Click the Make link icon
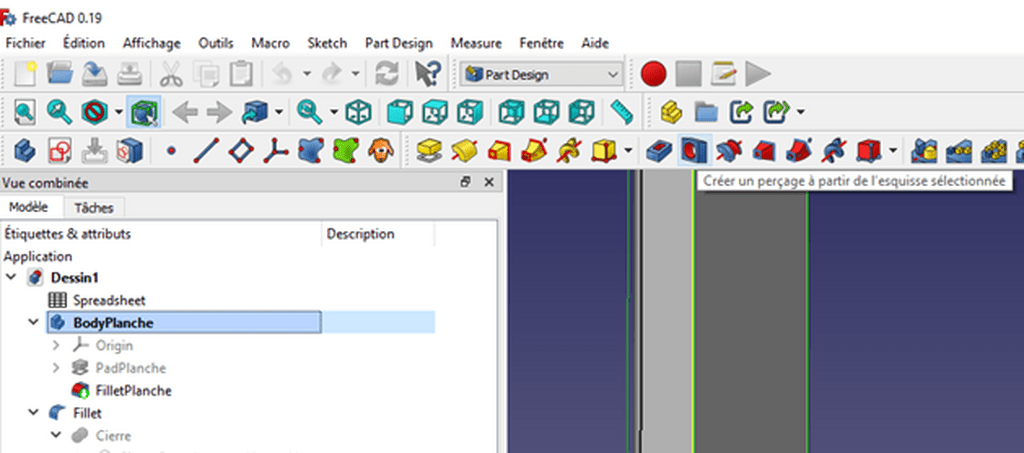Viewport: 1024px width, 453px height. point(741,113)
